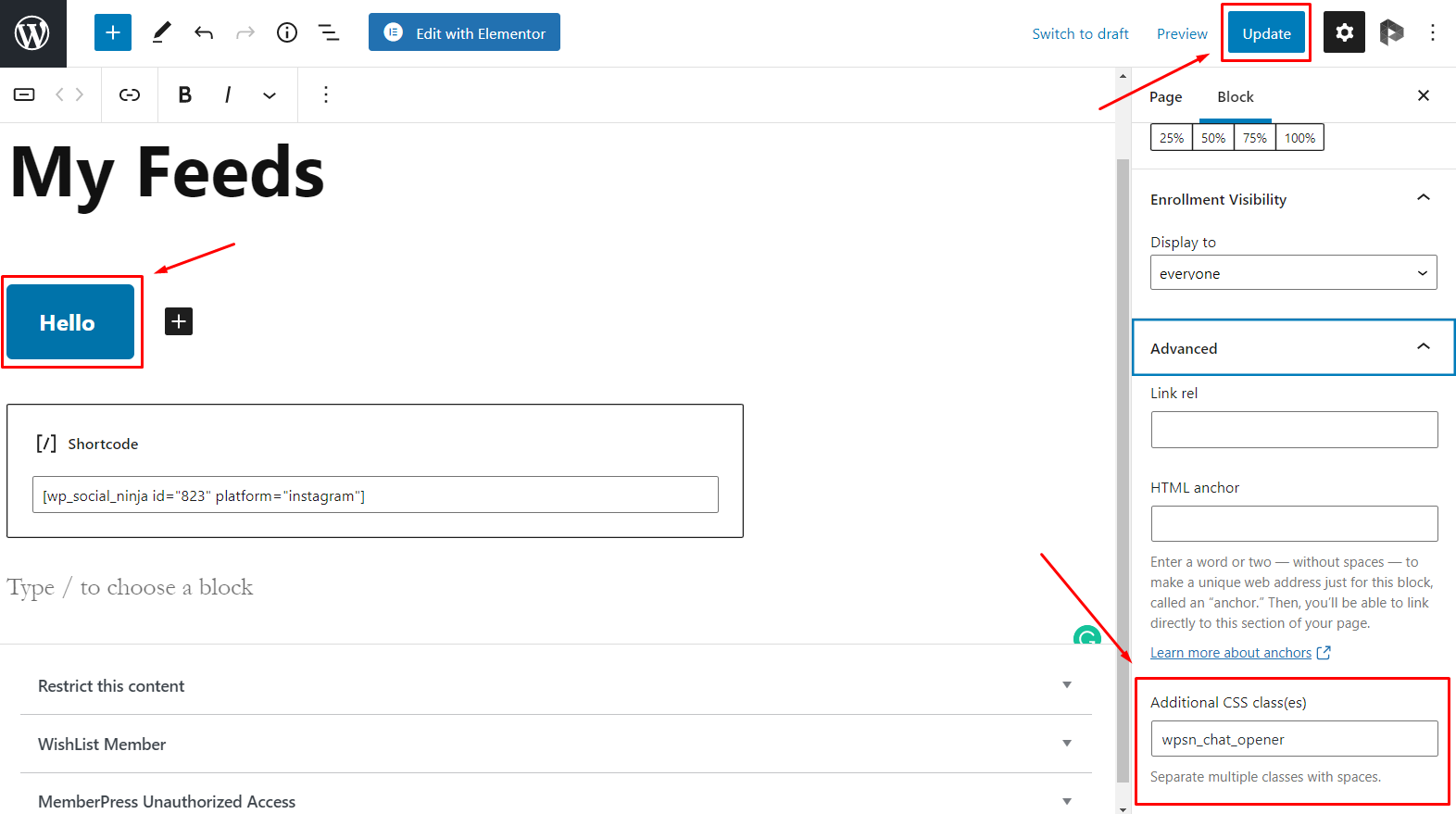Toggle the settings gear sidebar

coord(1344,33)
